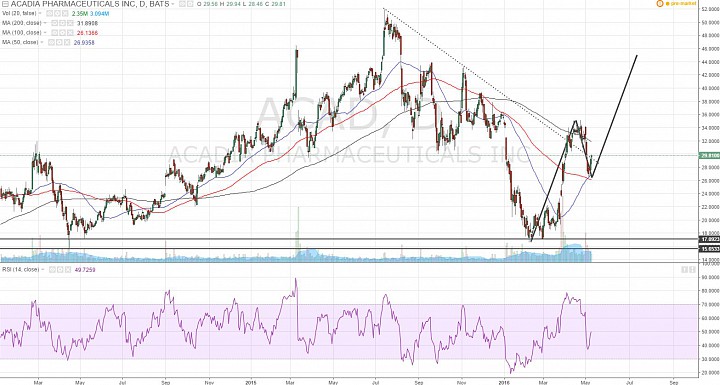Open the RSI (14, close) dropdown arrow
This screenshot has height=385, width=720.
(x=43, y=270)
